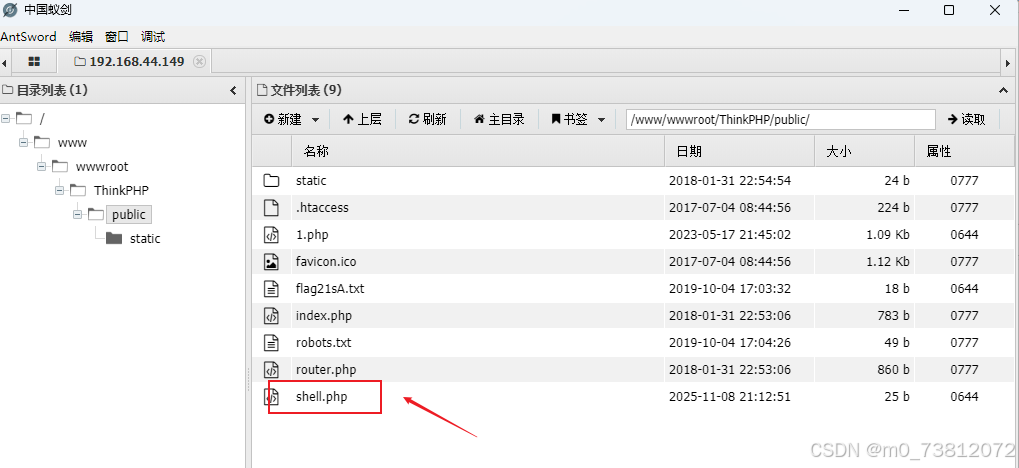
Task: Open the 新建 dropdown arrow
Action: [316, 120]
